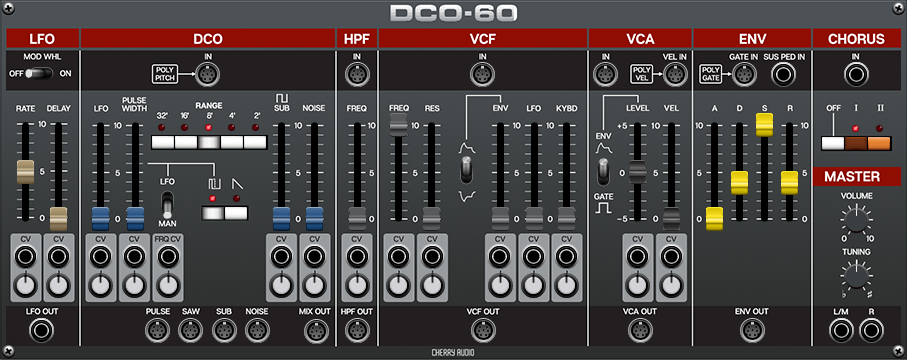Click the LFO RATE slider handle
This screenshot has width=907, height=360.
coord(25,172)
